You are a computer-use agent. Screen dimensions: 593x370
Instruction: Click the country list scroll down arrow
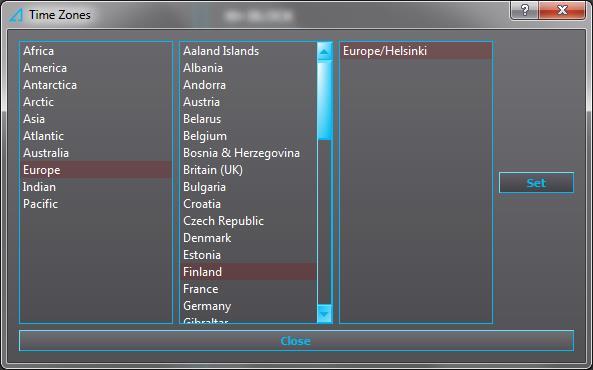click(x=324, y=314)
